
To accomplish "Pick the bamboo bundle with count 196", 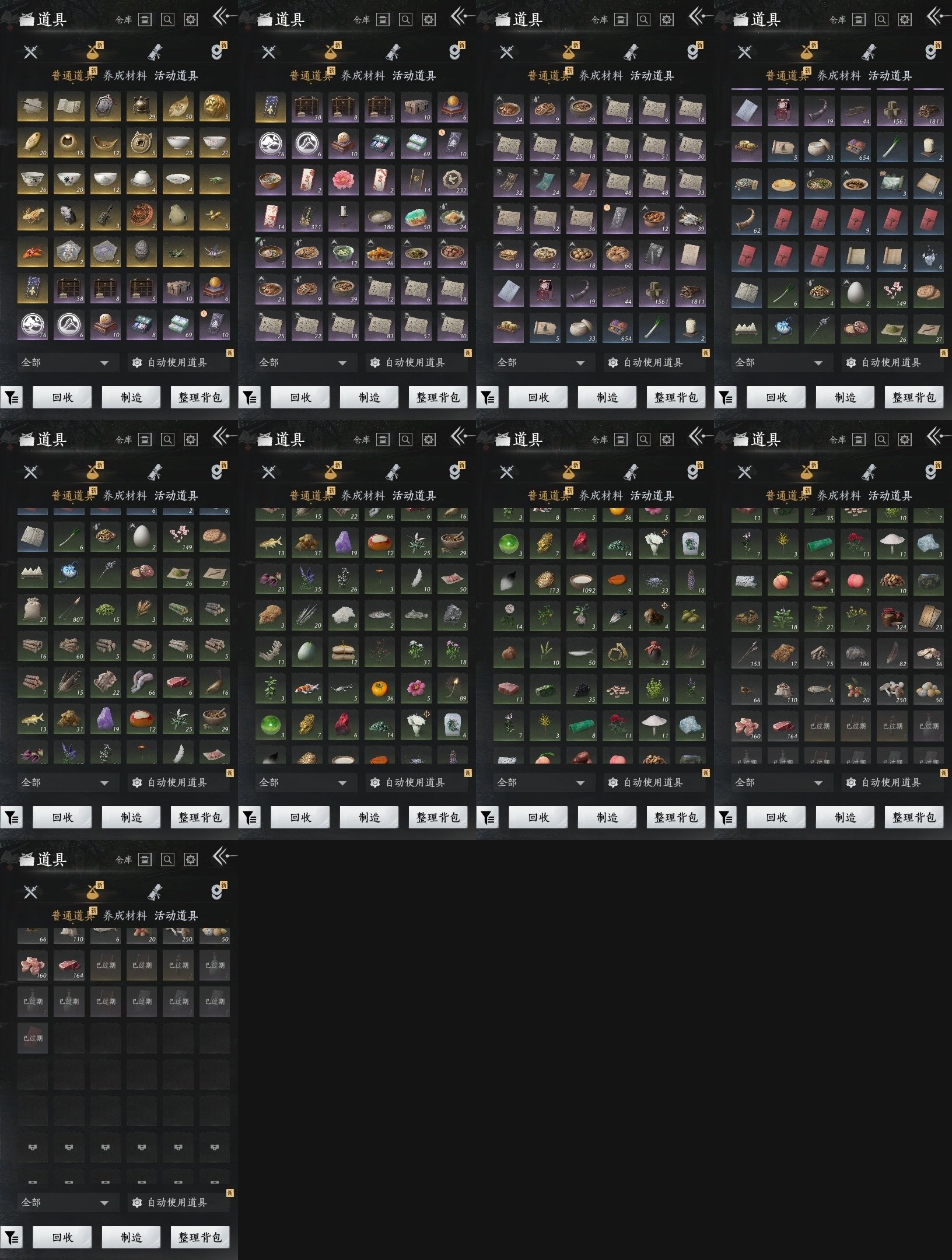I will point(178,609).
